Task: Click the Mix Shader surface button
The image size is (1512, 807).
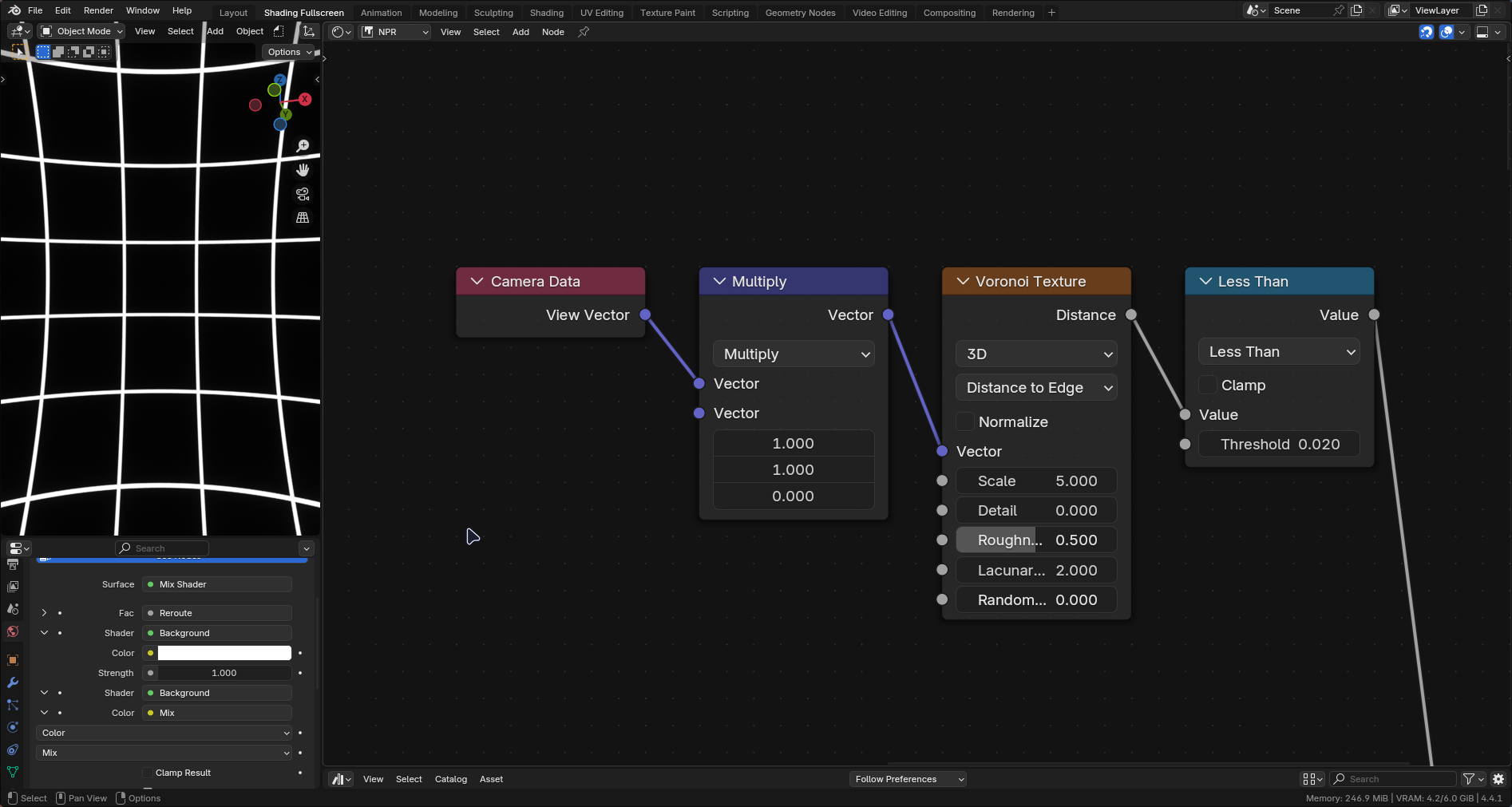Action: point(217,584)
